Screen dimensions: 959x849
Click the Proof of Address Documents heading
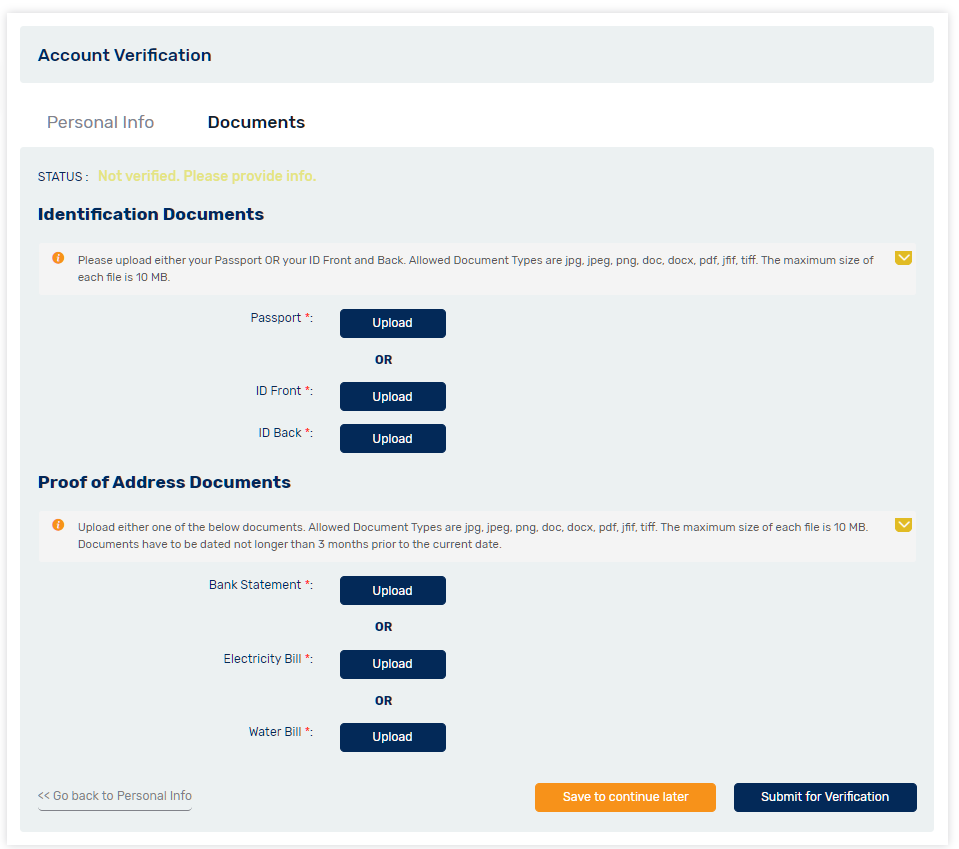[x=165, y=482]
